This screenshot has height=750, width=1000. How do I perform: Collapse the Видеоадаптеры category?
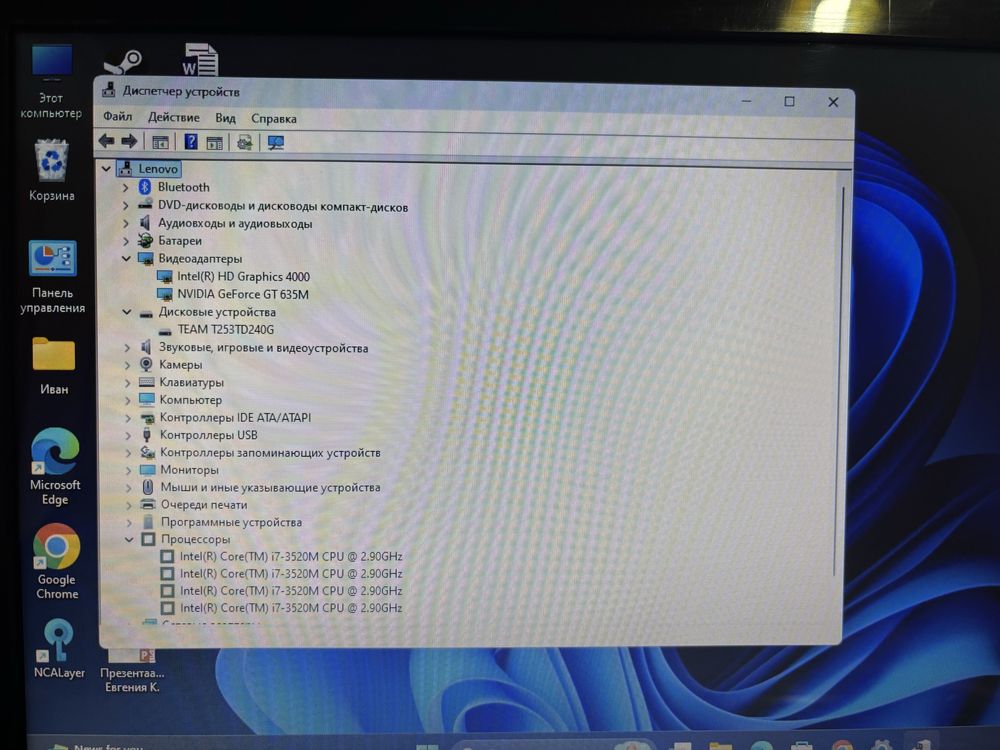tap(126, 258)
